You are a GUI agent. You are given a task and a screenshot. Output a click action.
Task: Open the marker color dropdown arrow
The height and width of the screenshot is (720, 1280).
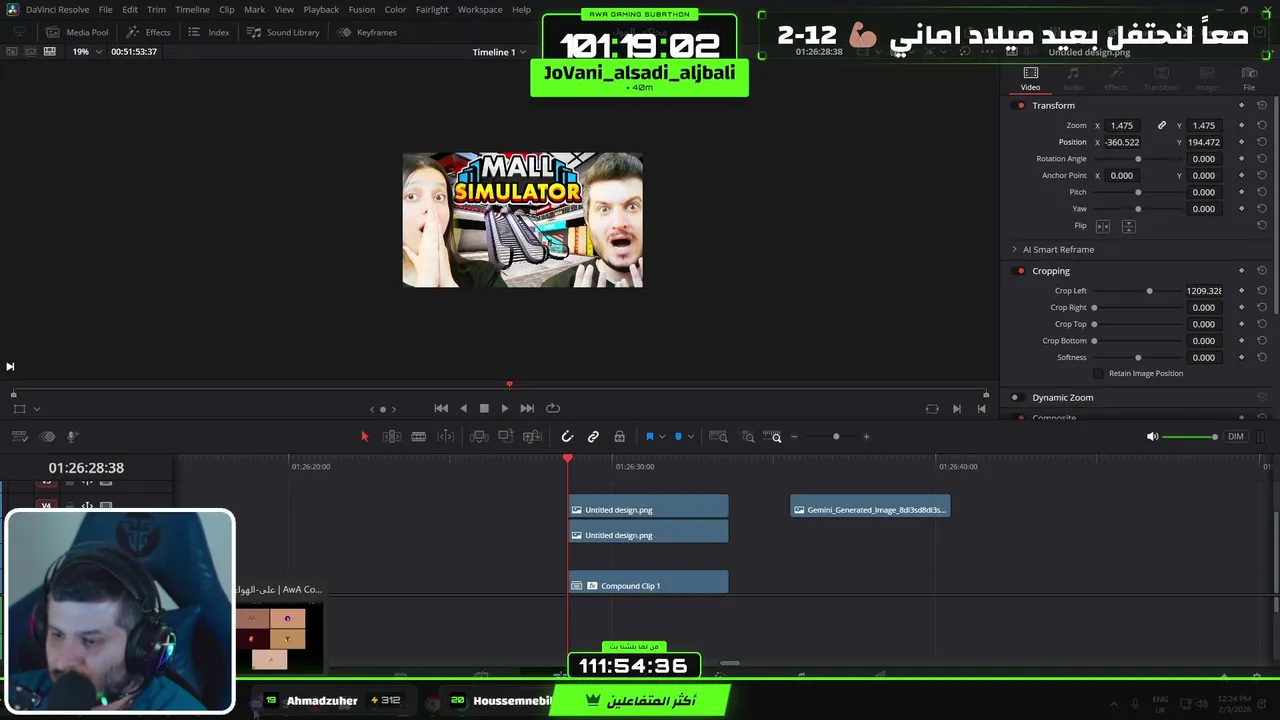(x=690, y=437)
